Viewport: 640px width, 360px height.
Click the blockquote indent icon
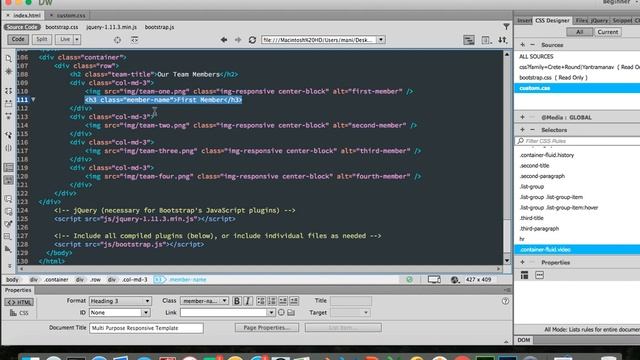coord(294,301)
